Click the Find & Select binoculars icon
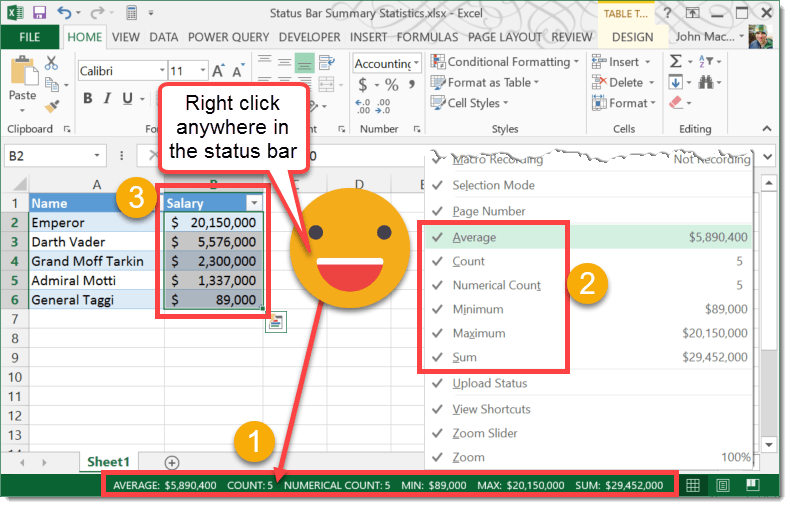 click(706, 82)
